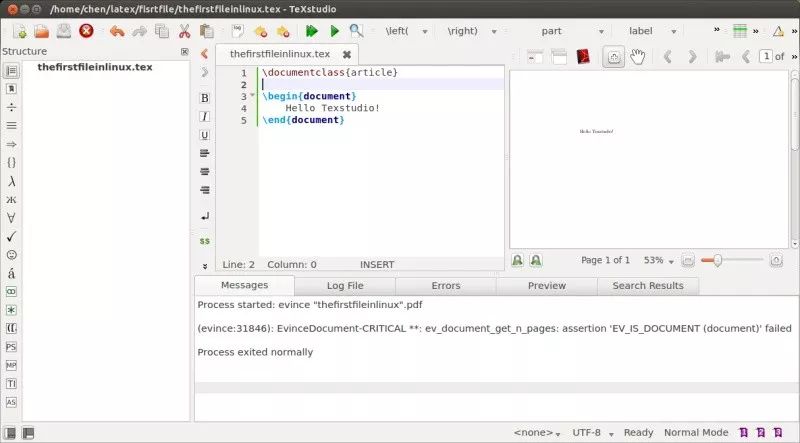800x443 pixels.
Task: Open checkmark symbols panel
Action: pyautogui.click(x=11, y=236)
